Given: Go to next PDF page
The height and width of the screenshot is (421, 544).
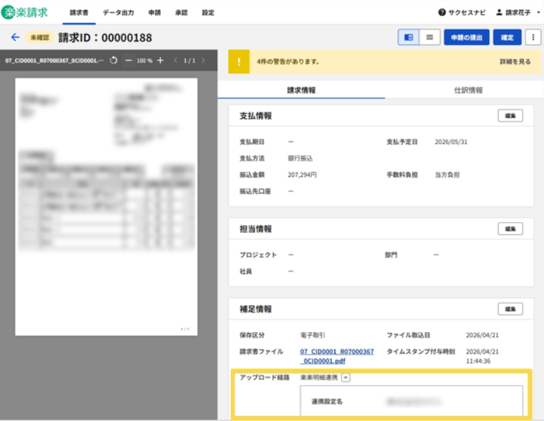Looking at the screenshot, I should coord(203,60).
